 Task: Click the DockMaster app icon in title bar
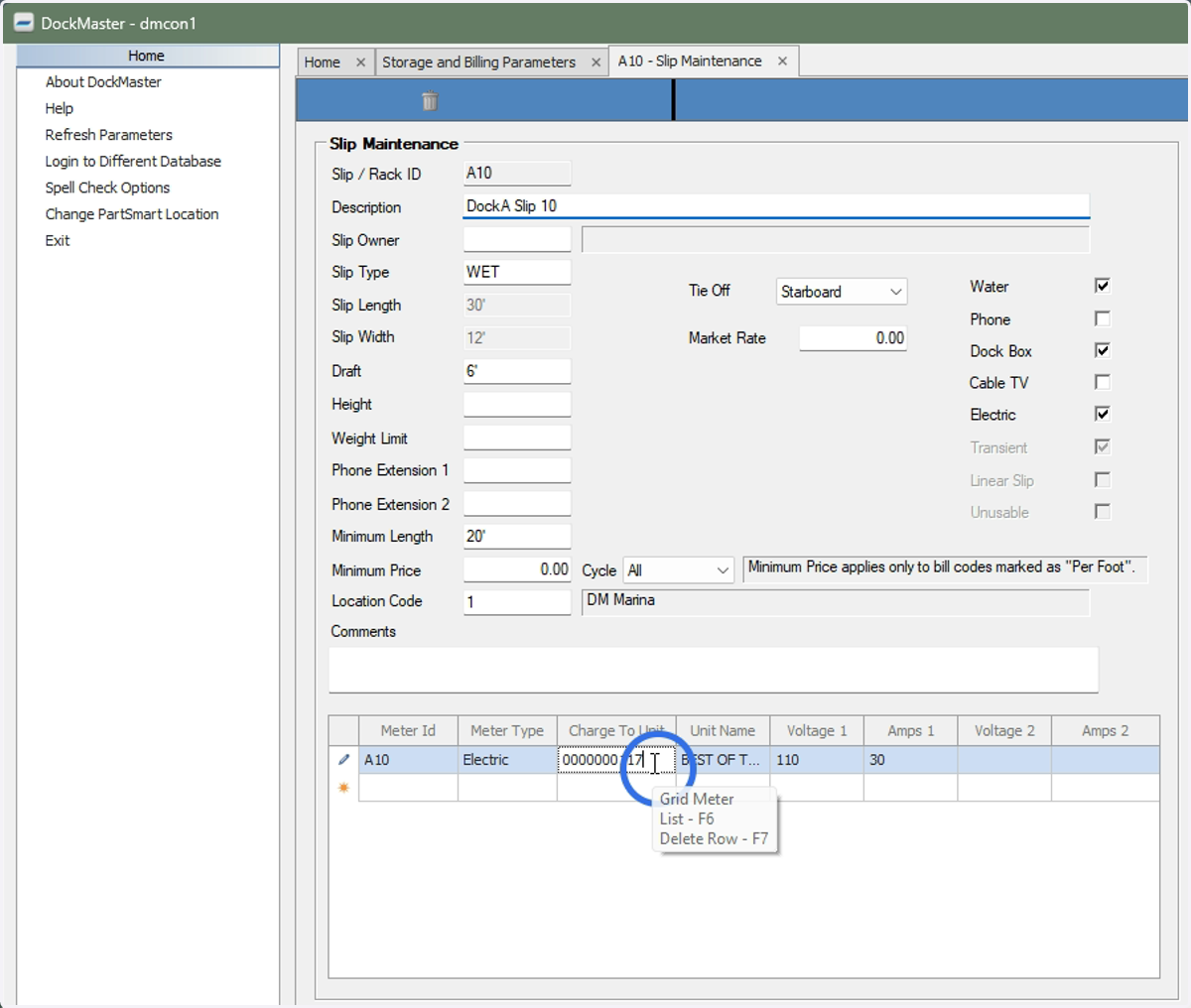click(x=24, y=23)
